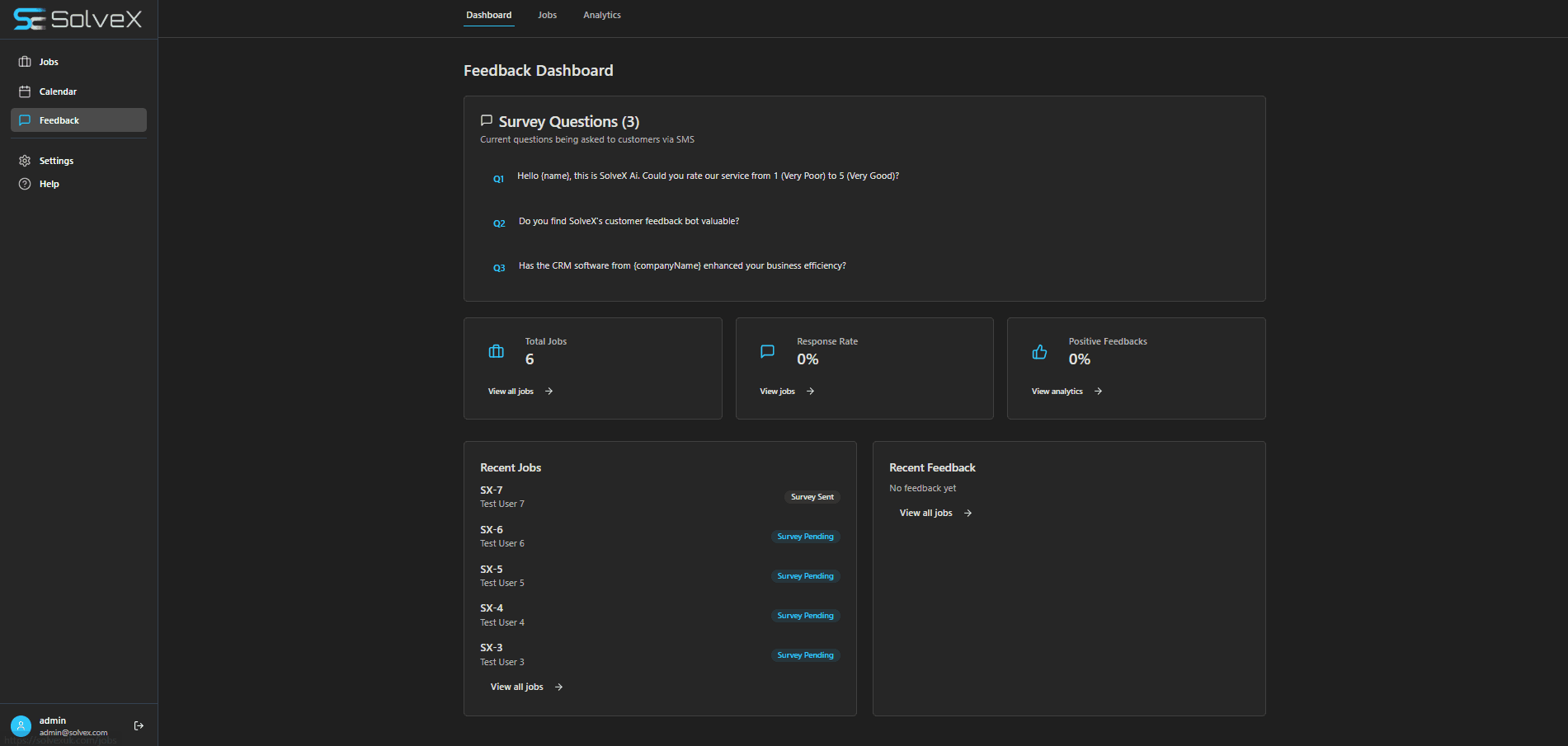Click arrow next to View analytics

(1099, 392)
